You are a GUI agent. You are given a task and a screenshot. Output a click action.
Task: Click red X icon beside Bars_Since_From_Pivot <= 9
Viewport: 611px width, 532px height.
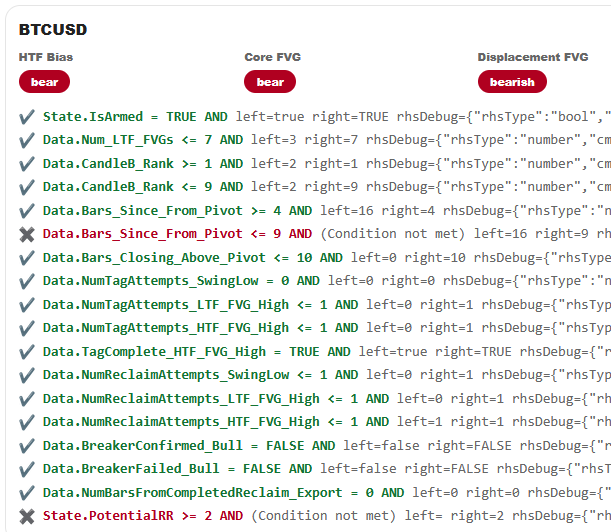(x=27, y=234)
